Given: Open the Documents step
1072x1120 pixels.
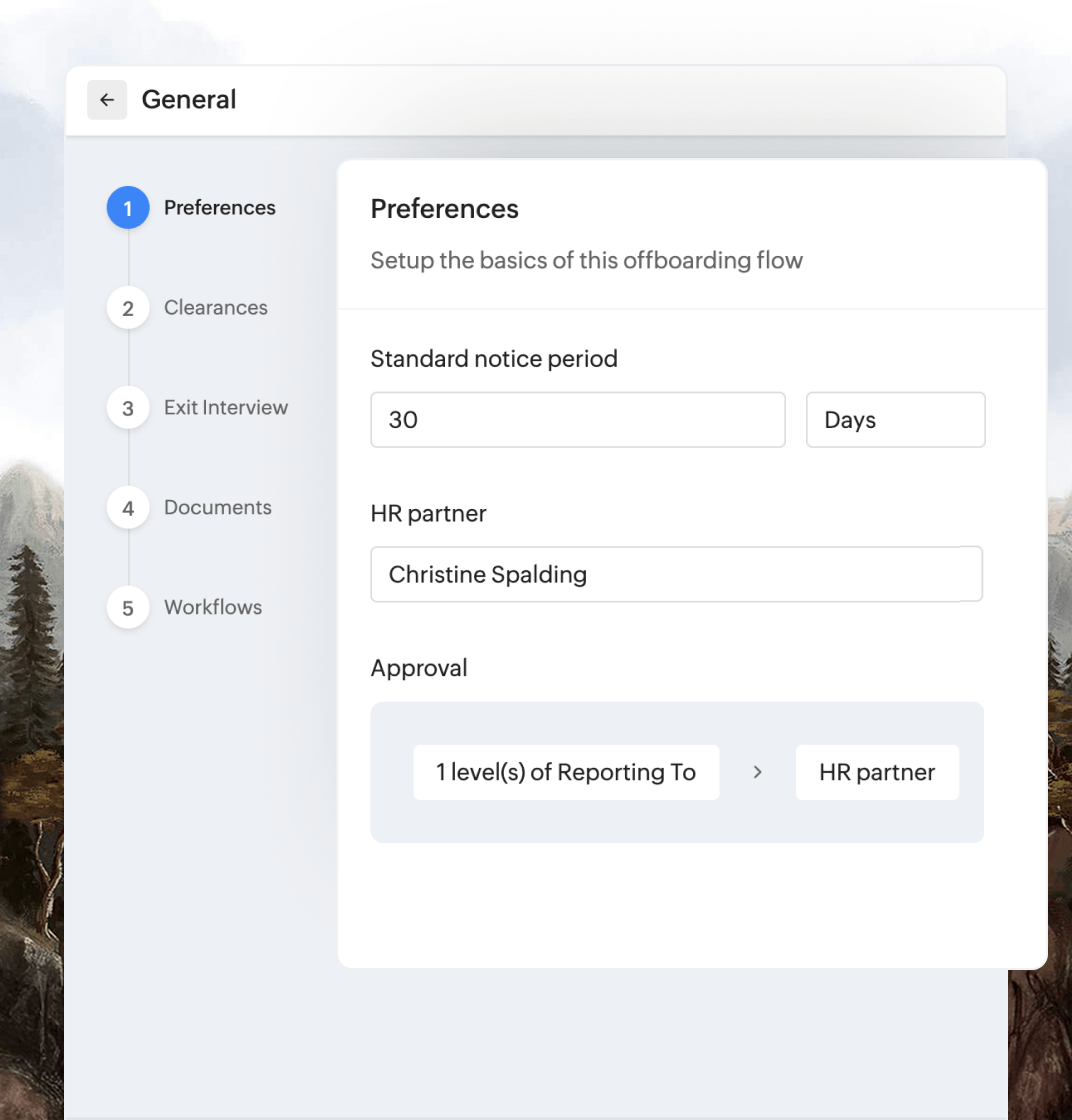Looking at the screenshot, I should [217, 507].
